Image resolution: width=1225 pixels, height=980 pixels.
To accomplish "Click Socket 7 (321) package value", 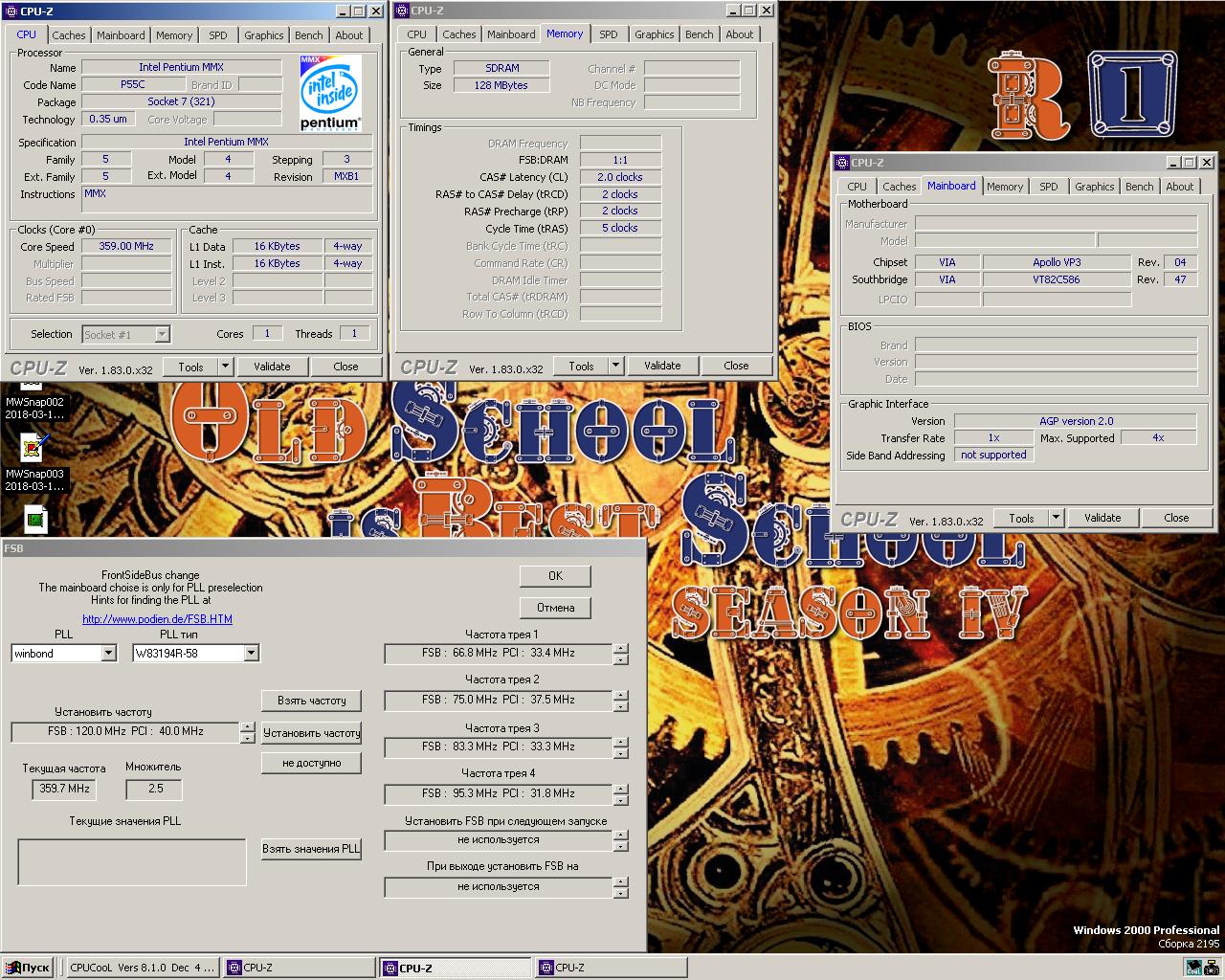I will click(182, 102).
